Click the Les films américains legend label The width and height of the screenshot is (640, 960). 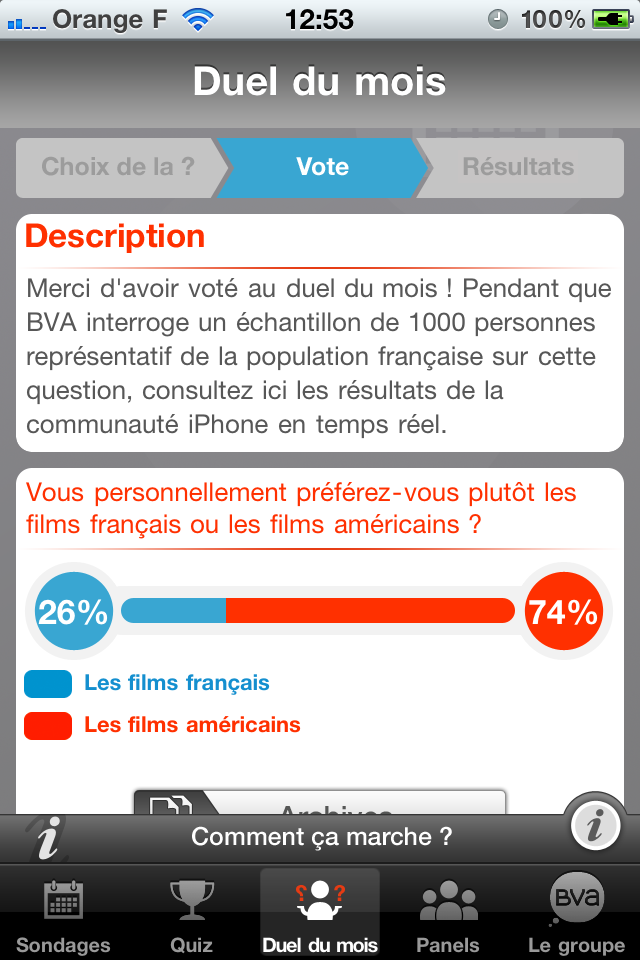(x=192, y=725)
